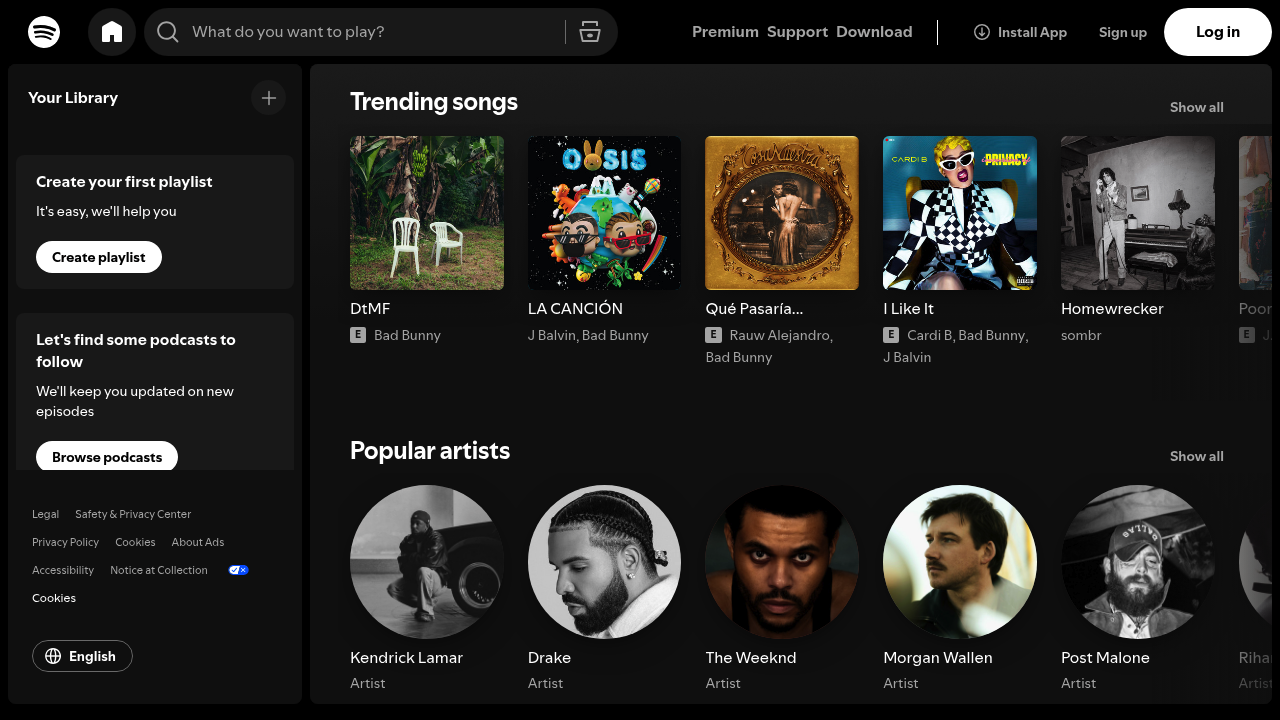This screenshot has height=720, width=1280.
Task: Click the Install App download icon
Action: (982, 32)
